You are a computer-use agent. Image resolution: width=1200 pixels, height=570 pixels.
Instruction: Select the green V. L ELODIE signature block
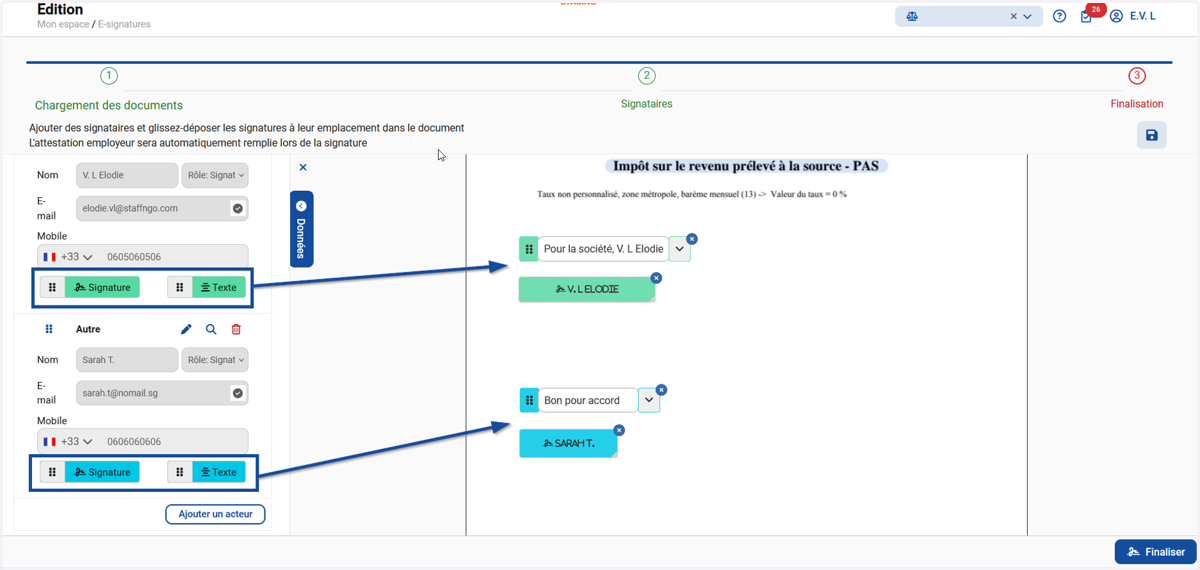click(587, 289)
